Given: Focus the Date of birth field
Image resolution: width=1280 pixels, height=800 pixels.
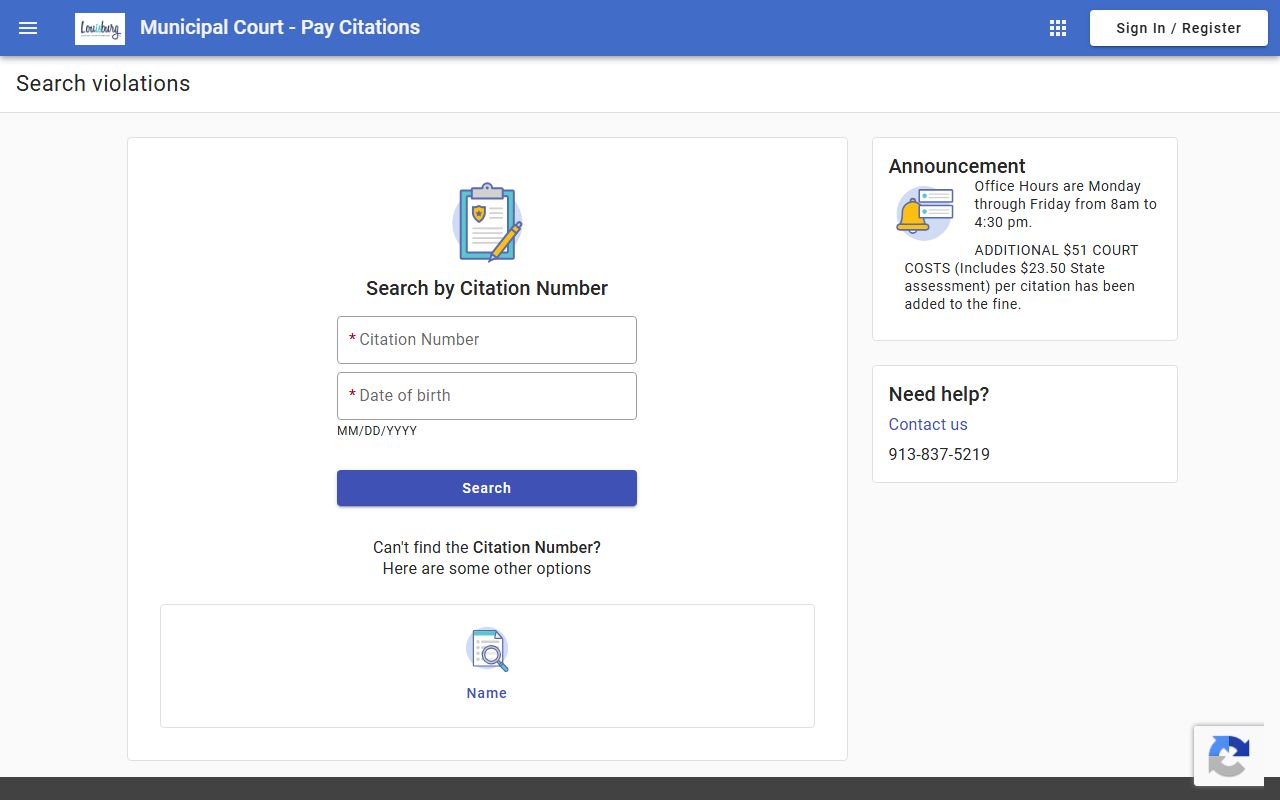Looking at the screenshot, I should tap(487, 396).
